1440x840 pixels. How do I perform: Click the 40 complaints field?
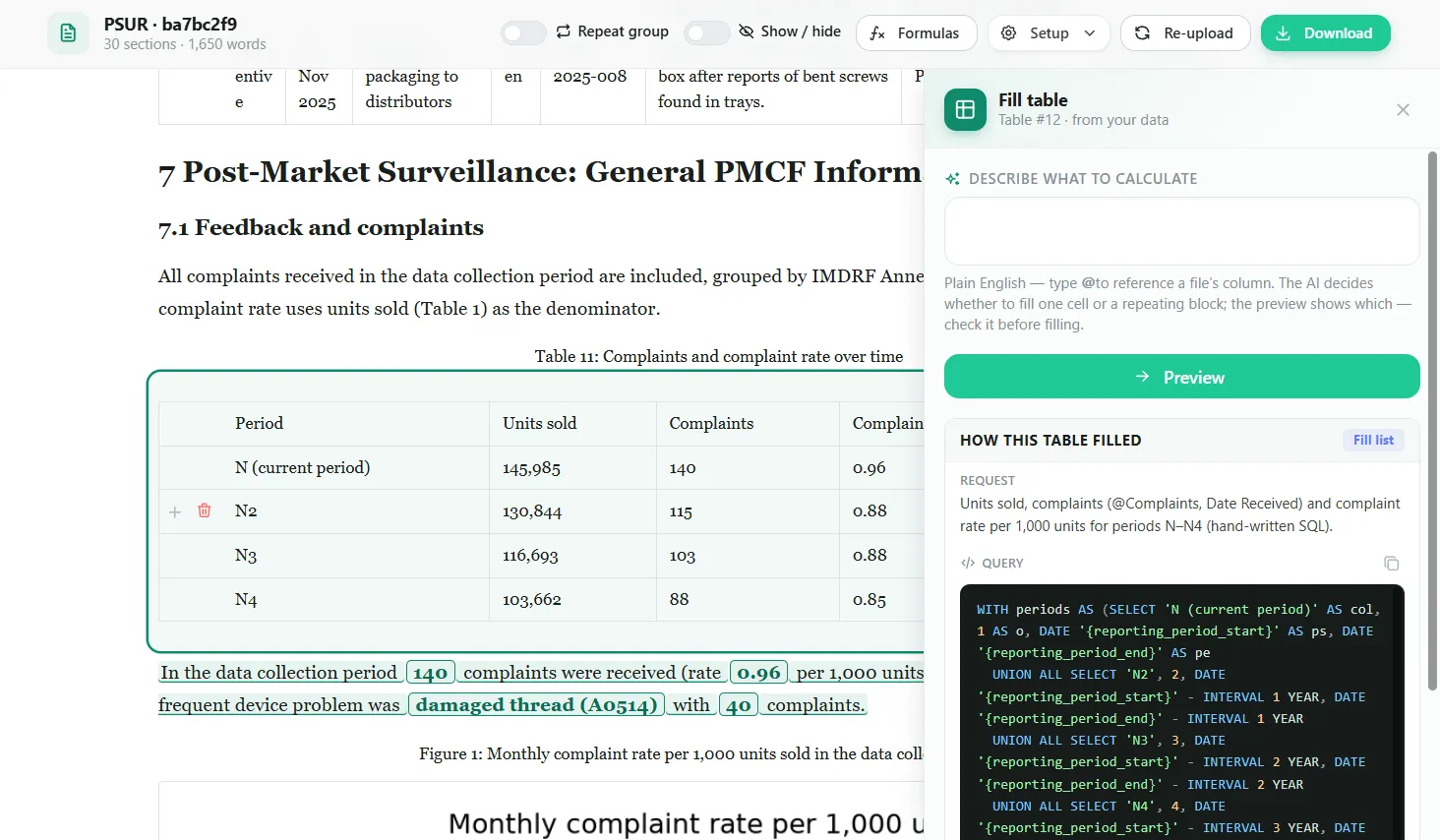point(739,705)
